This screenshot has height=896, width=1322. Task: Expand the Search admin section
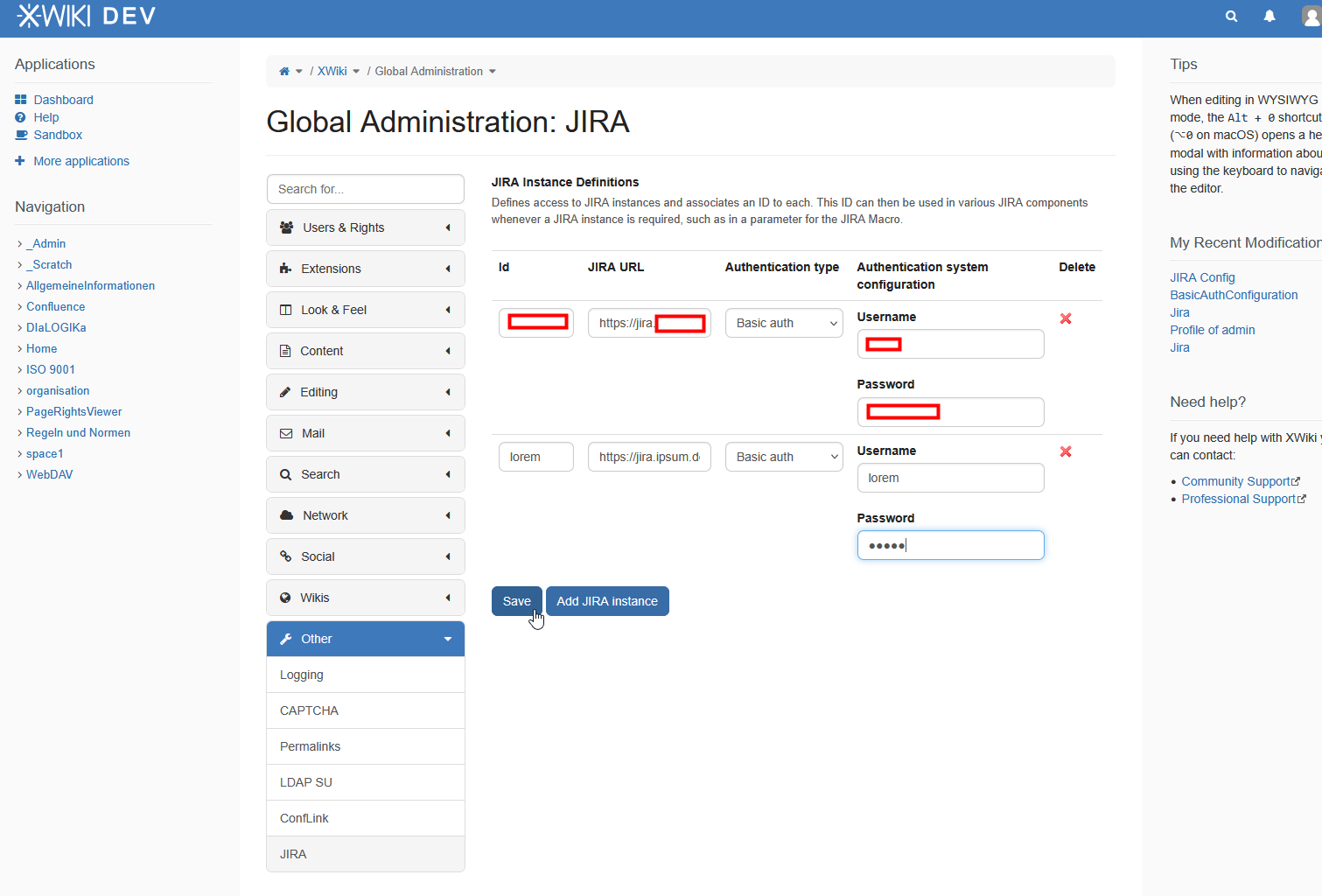pyautogui.click(x=366, y=474)
